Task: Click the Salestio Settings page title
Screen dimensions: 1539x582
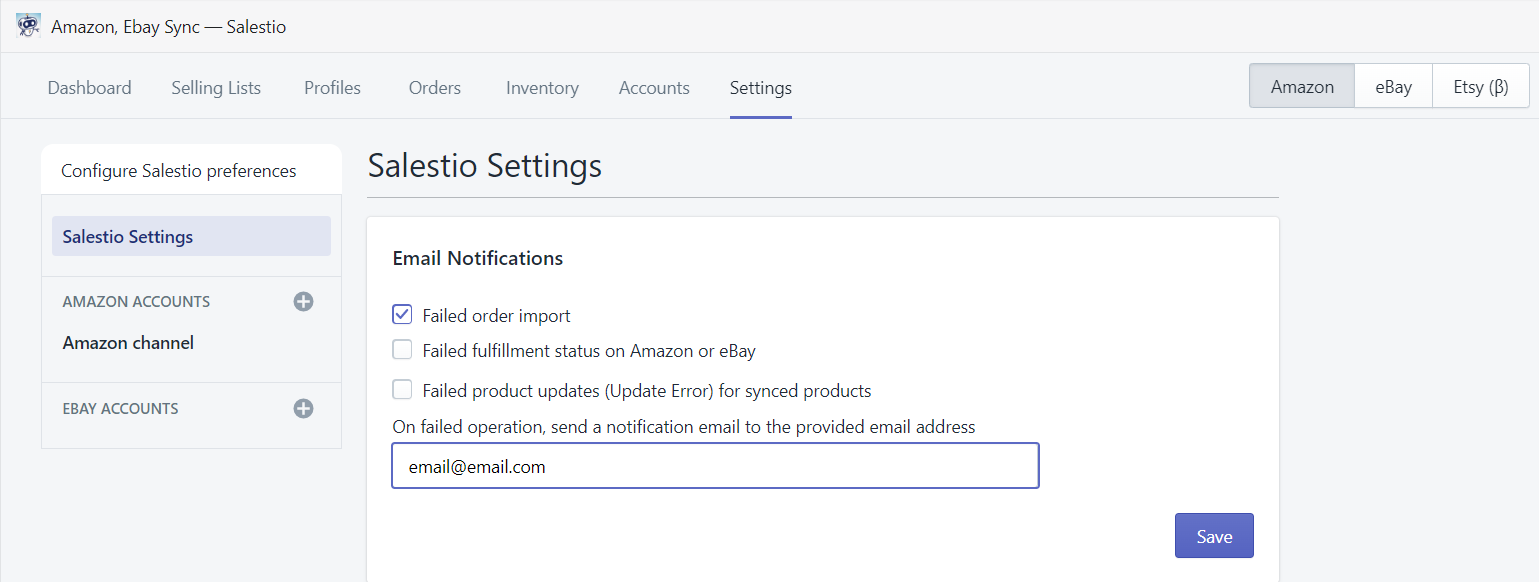Action: [485, 166]
